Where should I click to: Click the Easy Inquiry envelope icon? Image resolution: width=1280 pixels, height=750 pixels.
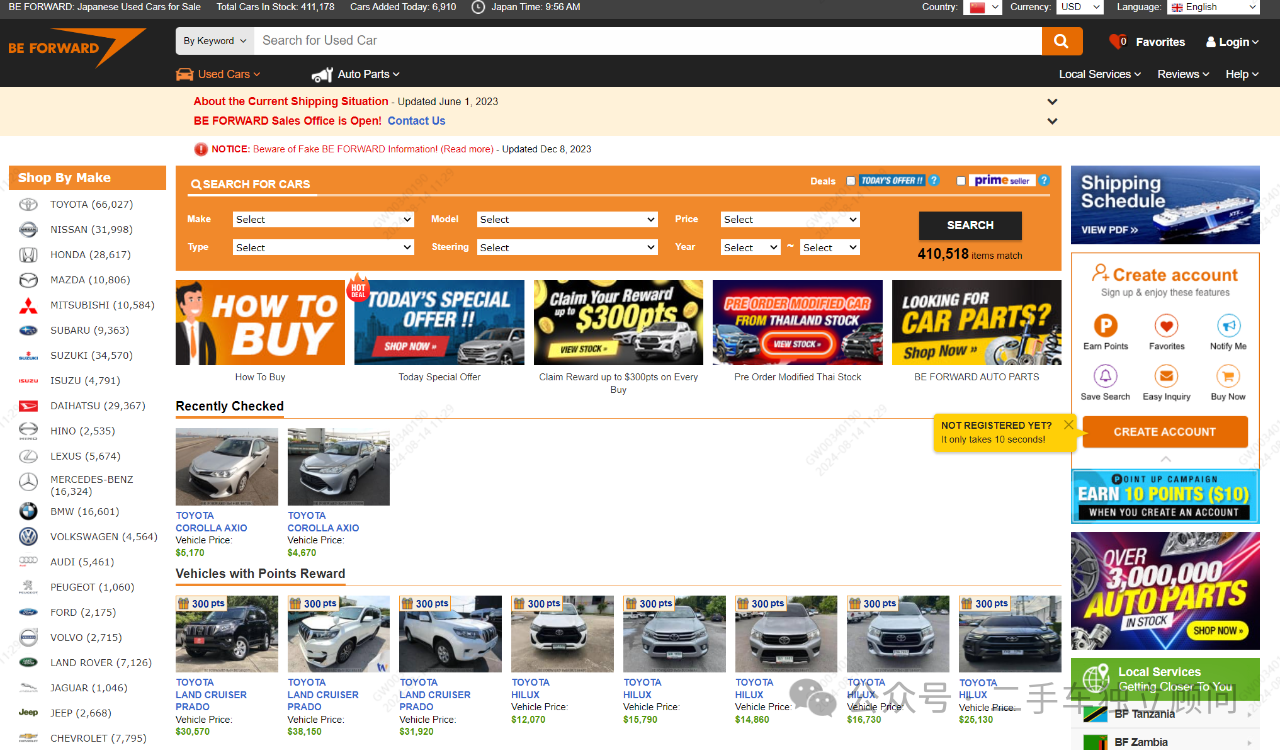[1166, 376]
